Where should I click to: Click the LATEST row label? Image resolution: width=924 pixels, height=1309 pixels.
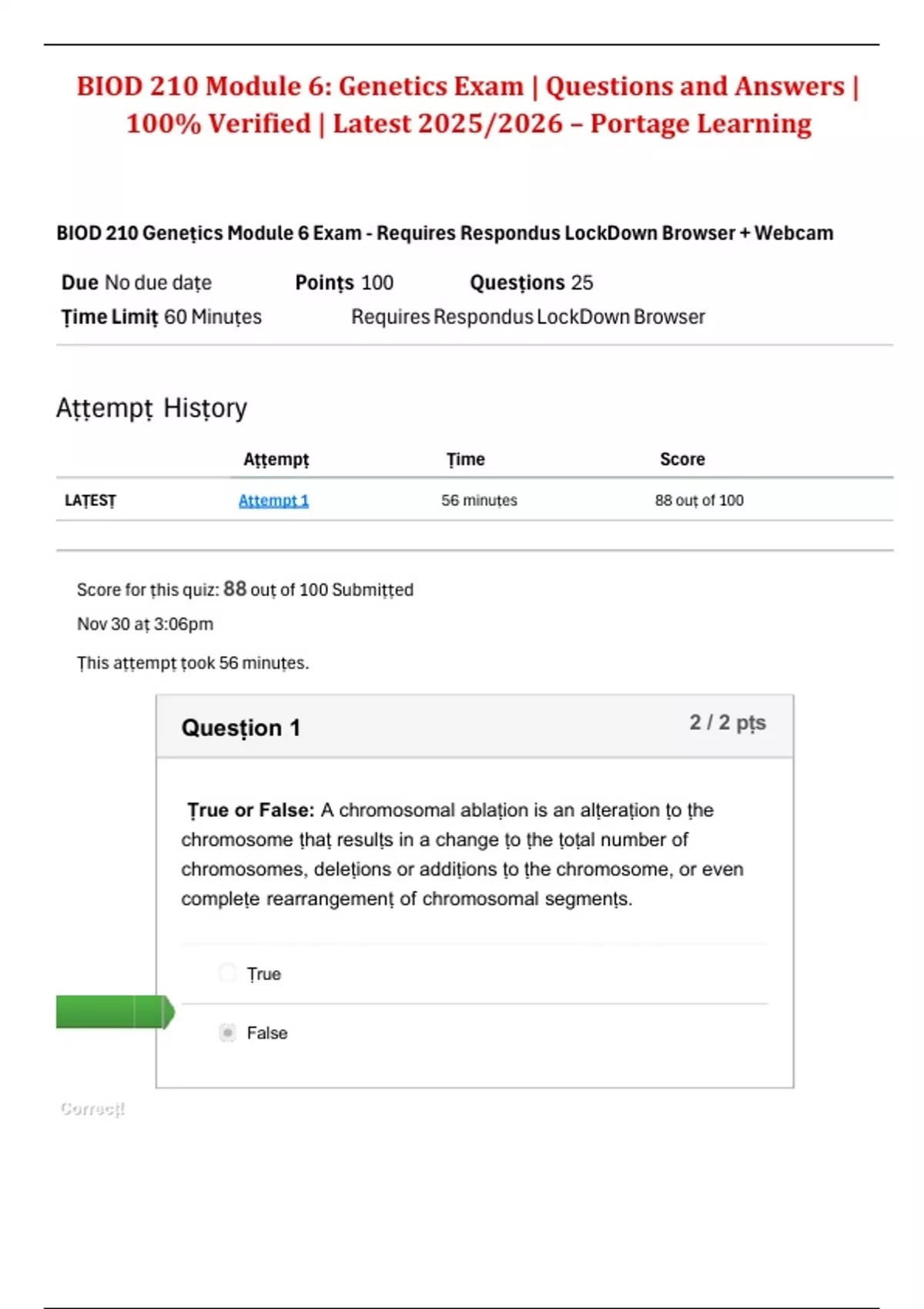[90, 500]
